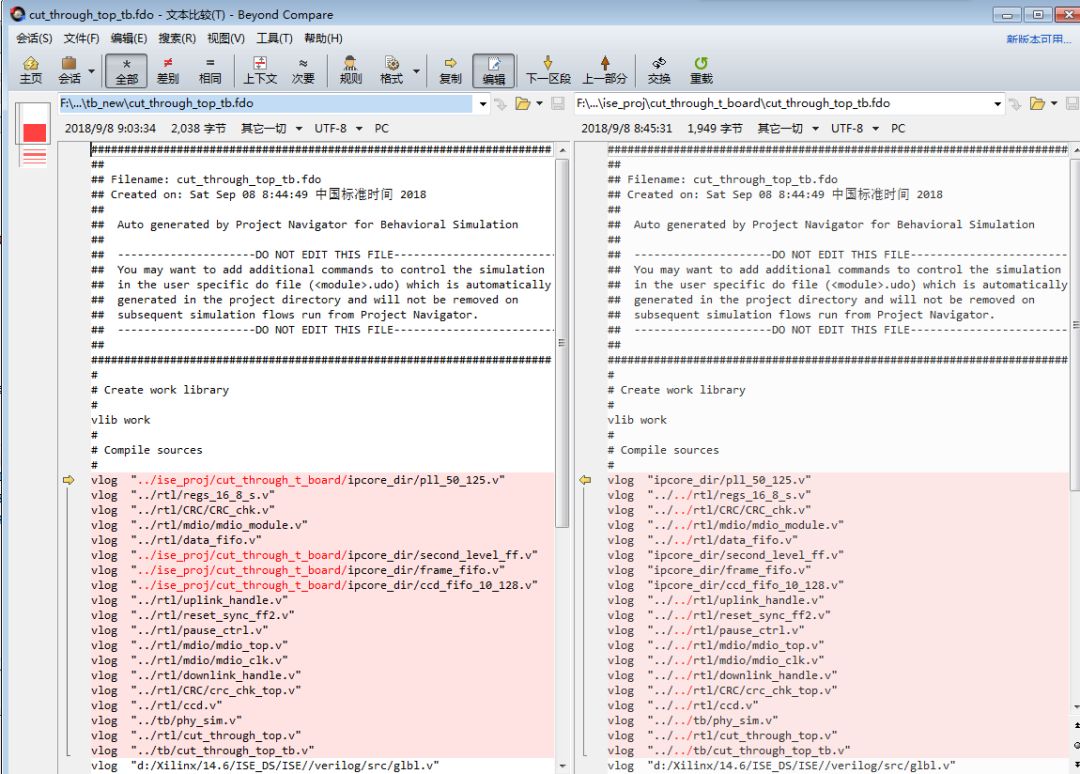Click the red difference overview thumbnail
The image size is (1080, 774).
(x=34, y=132)
